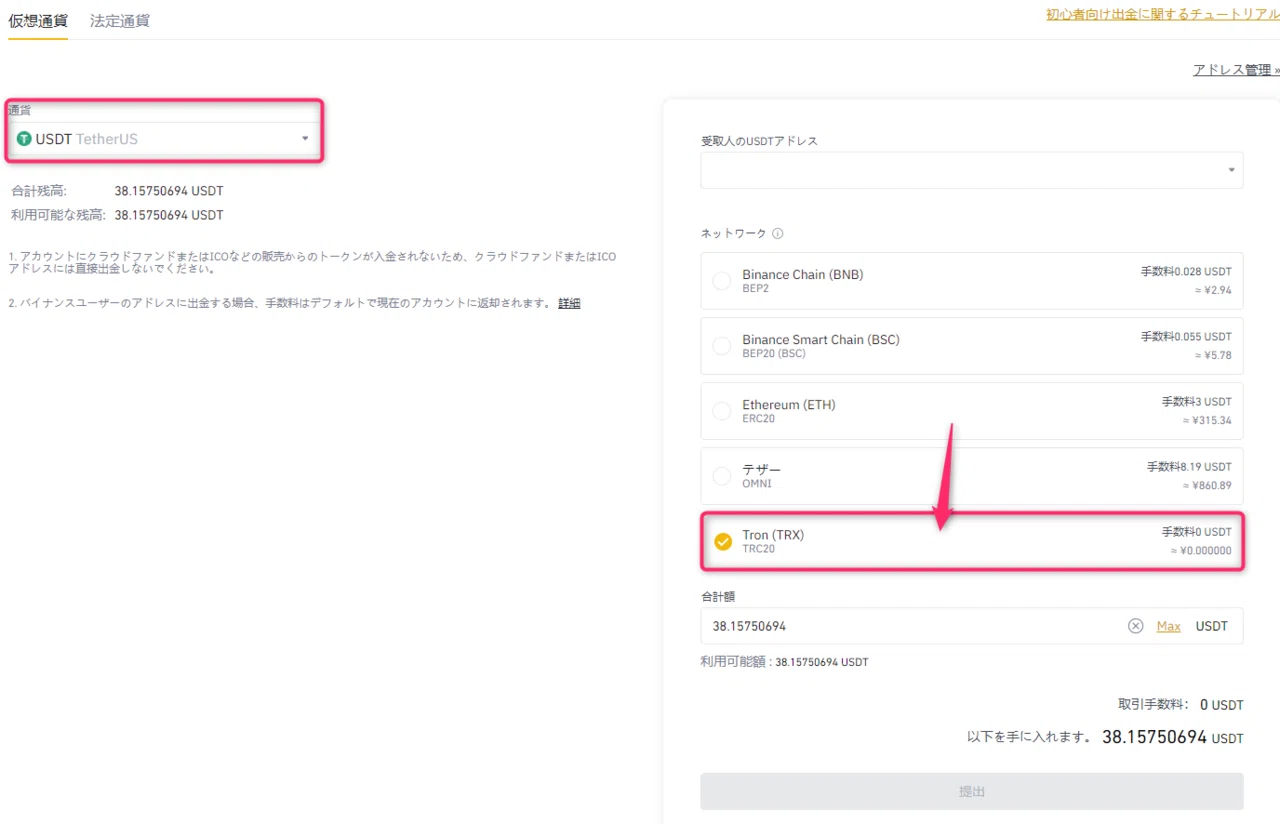
Task: Expand the recipient address dropdown arrow
Action: coord(1231,170)
